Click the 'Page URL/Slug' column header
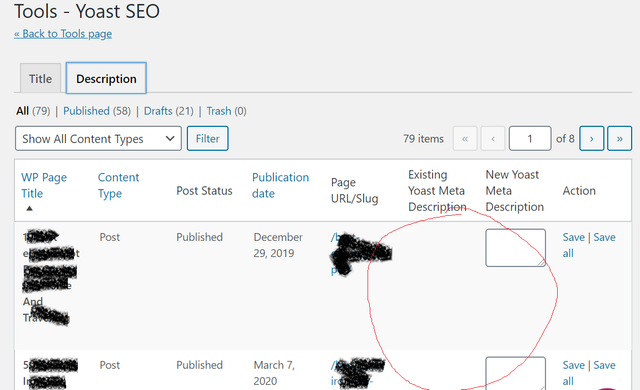The height and width of the screenshot is (390, 640). pos(355,191)
